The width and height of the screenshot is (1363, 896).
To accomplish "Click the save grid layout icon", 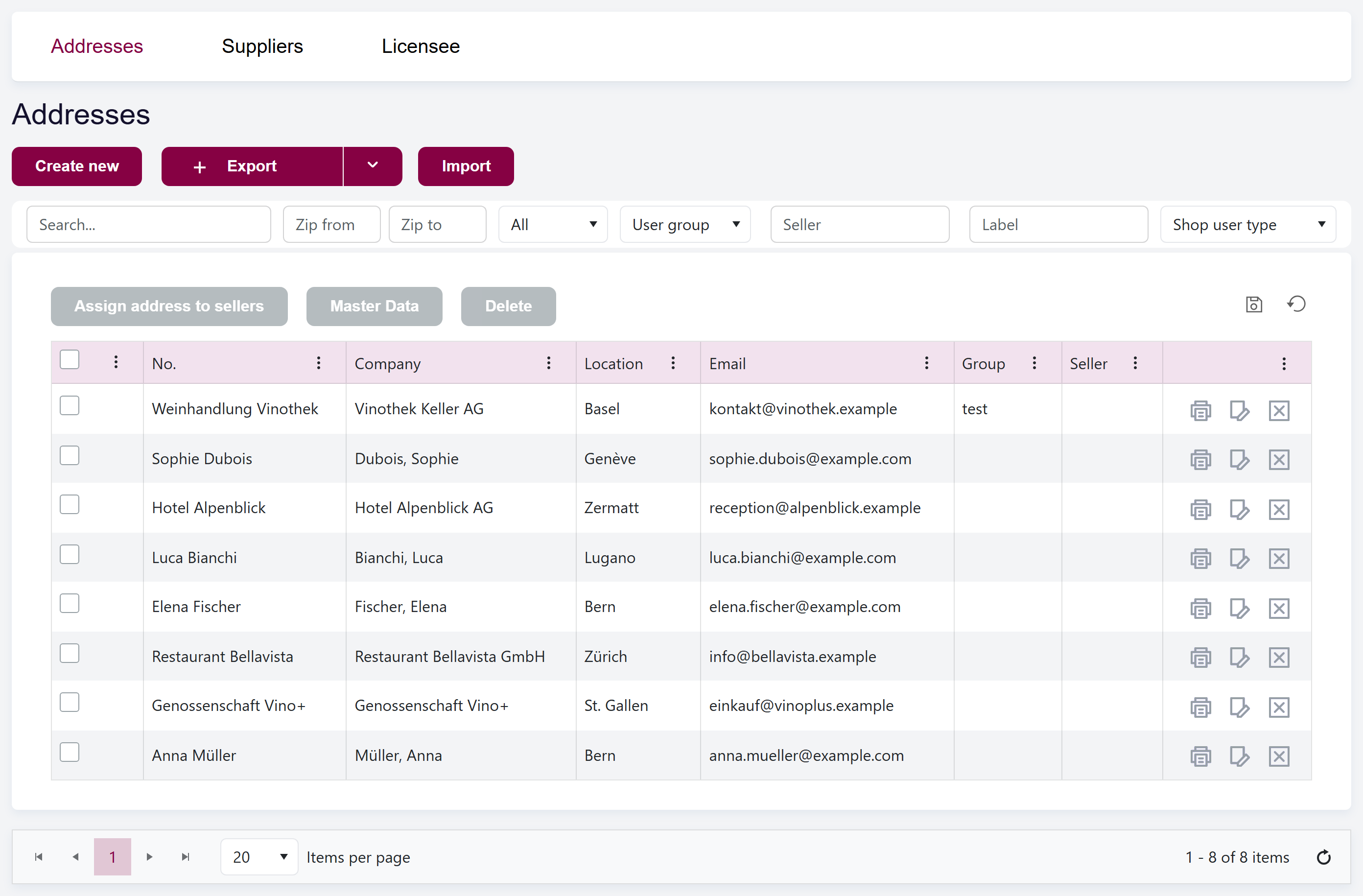I will [x=1254, y=304].
